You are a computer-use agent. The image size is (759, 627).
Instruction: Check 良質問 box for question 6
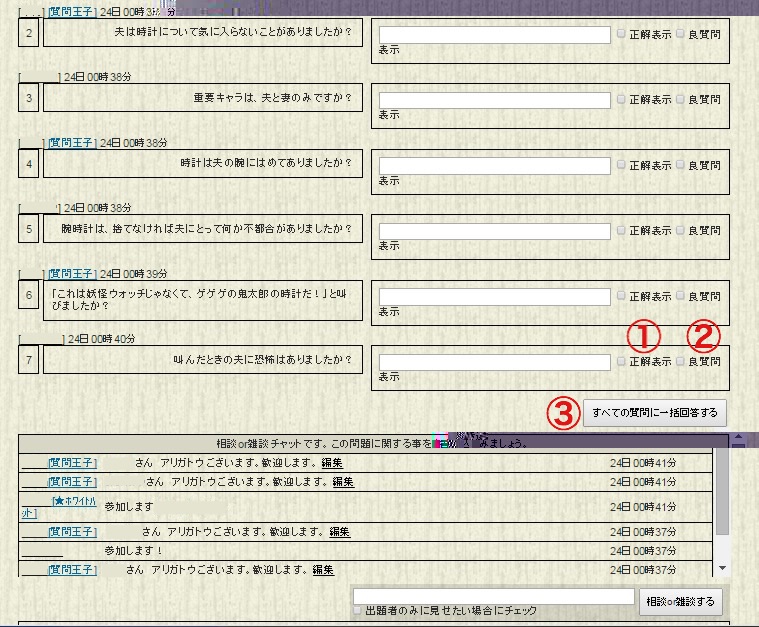pyautogui.click(x=681, y=296)
